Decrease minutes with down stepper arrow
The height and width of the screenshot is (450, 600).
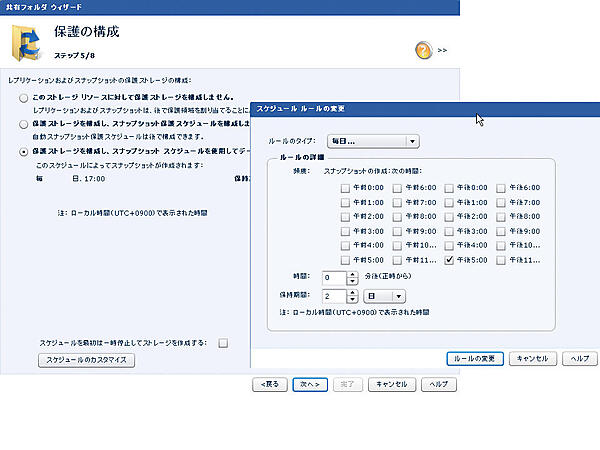(x=352, y=282)
